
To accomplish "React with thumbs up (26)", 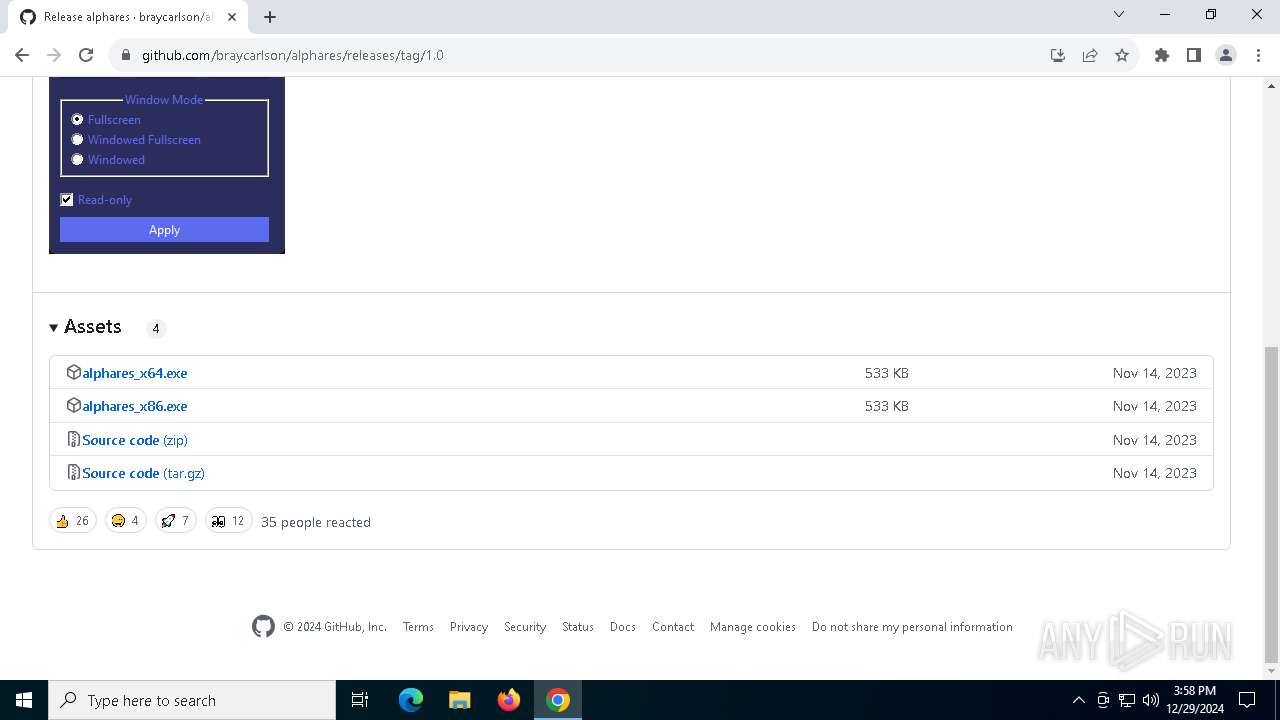I will 73,521.
